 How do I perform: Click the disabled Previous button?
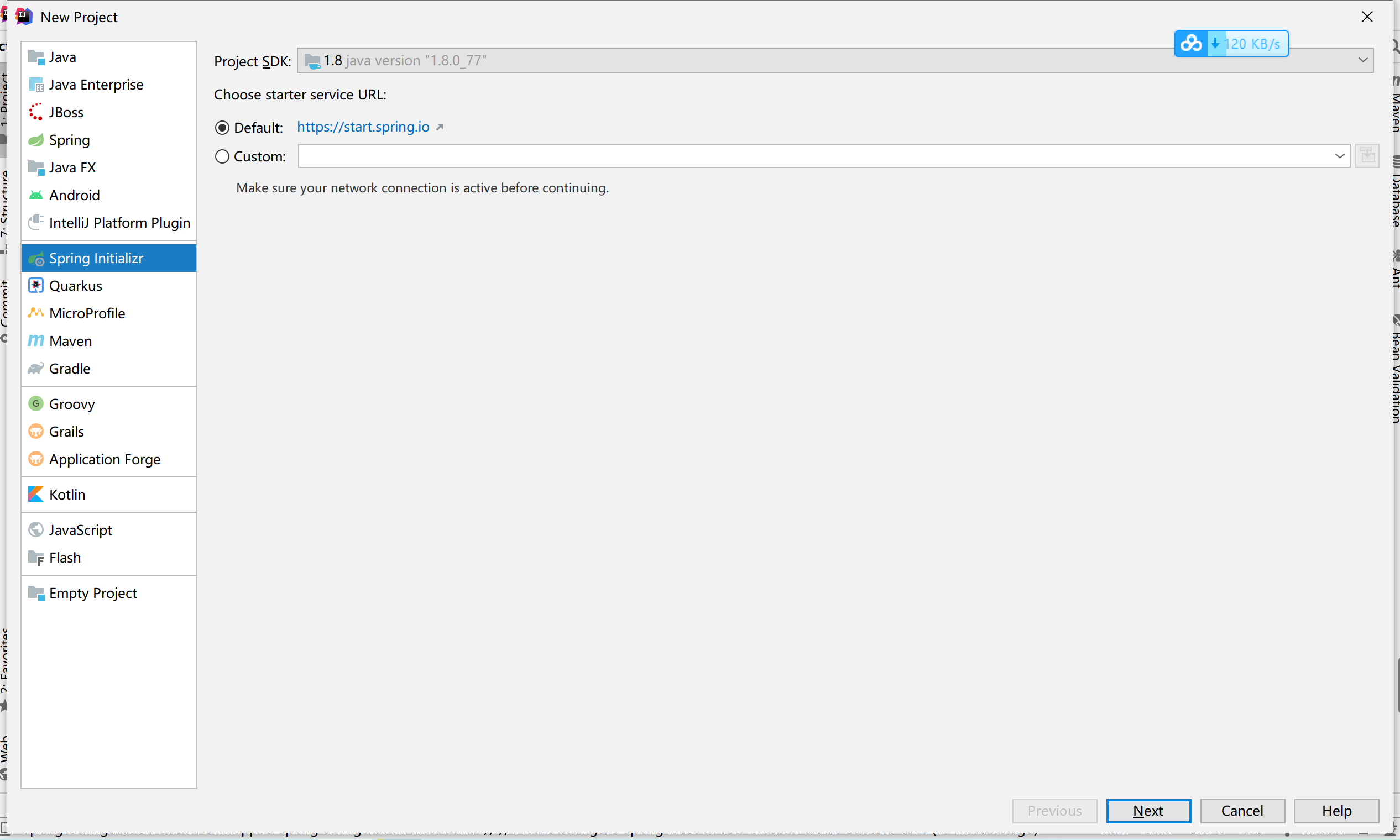pos(1054,811)
